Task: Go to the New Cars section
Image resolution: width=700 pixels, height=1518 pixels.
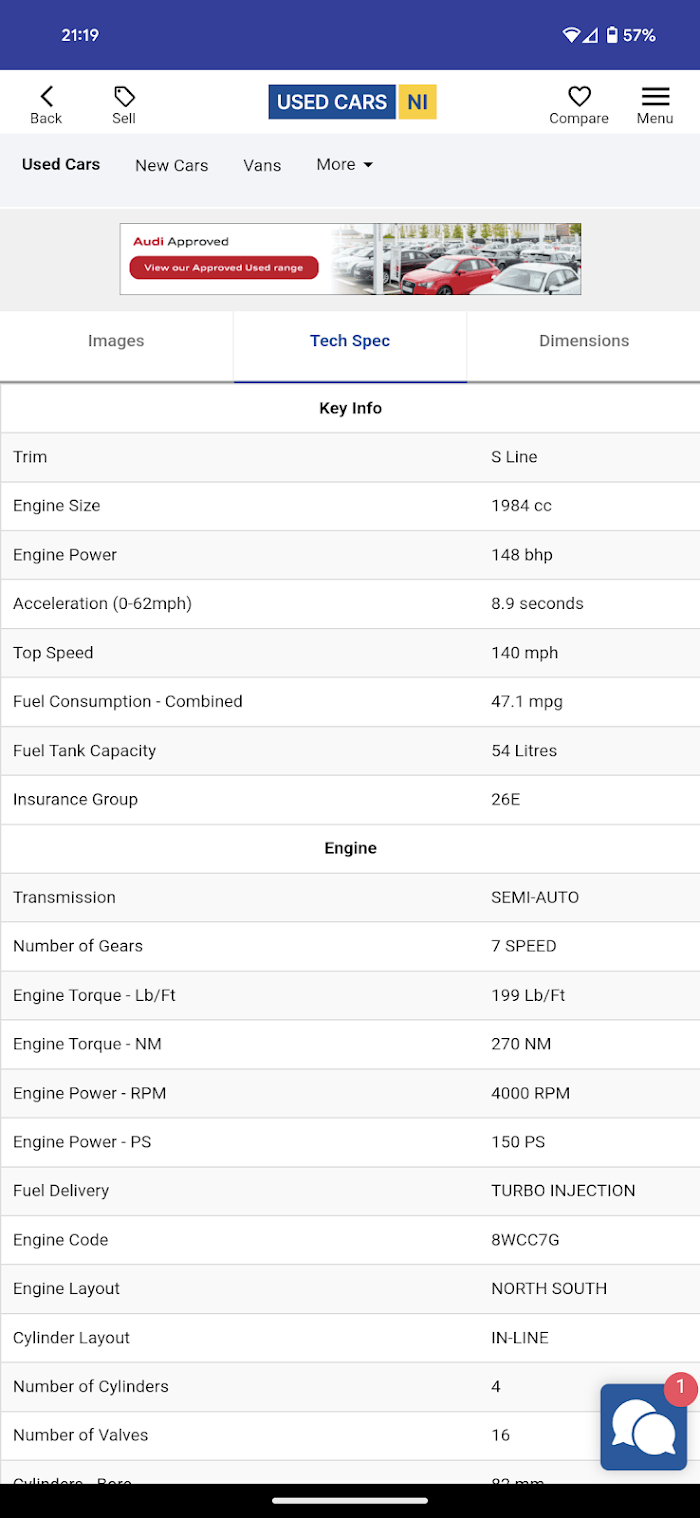Action: click(172, 165)
